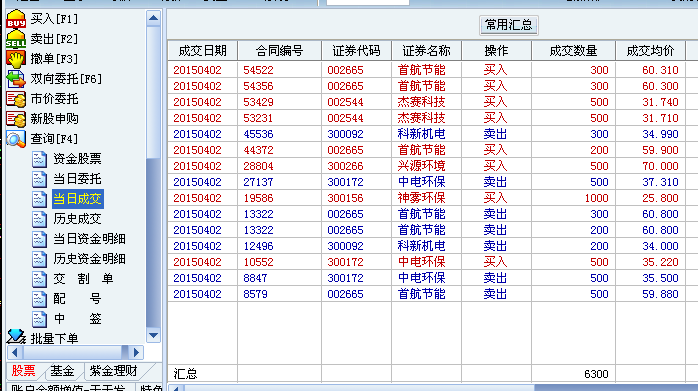This screenshot has width=698, height=391.
Task: Click the document icon beside 配号
Action: point(39,299)
